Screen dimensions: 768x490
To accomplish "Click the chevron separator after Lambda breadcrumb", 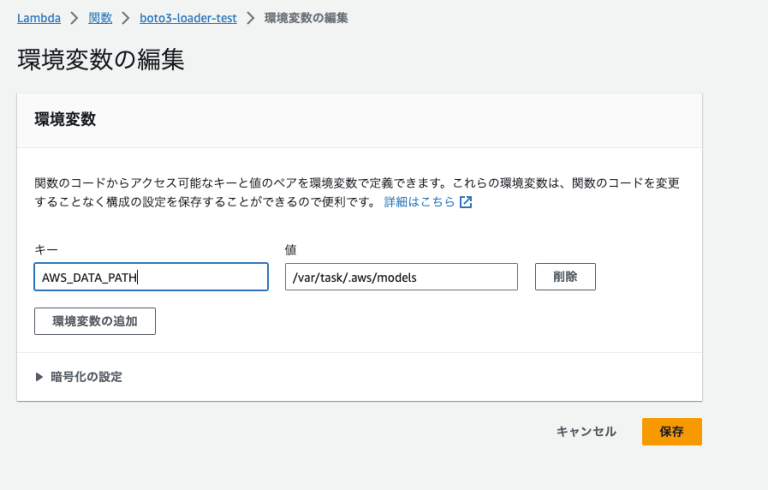I will click(x=74, y=19).
